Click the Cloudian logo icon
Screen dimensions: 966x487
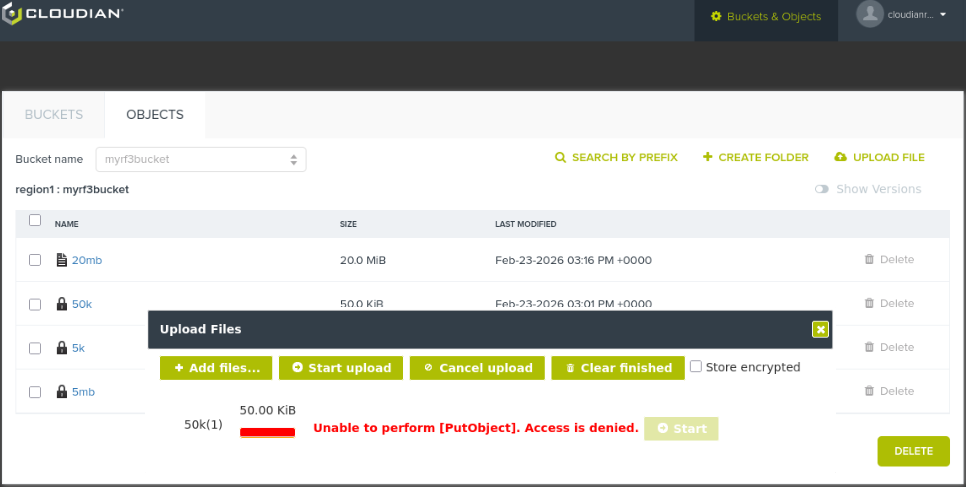tap(11, 14)
